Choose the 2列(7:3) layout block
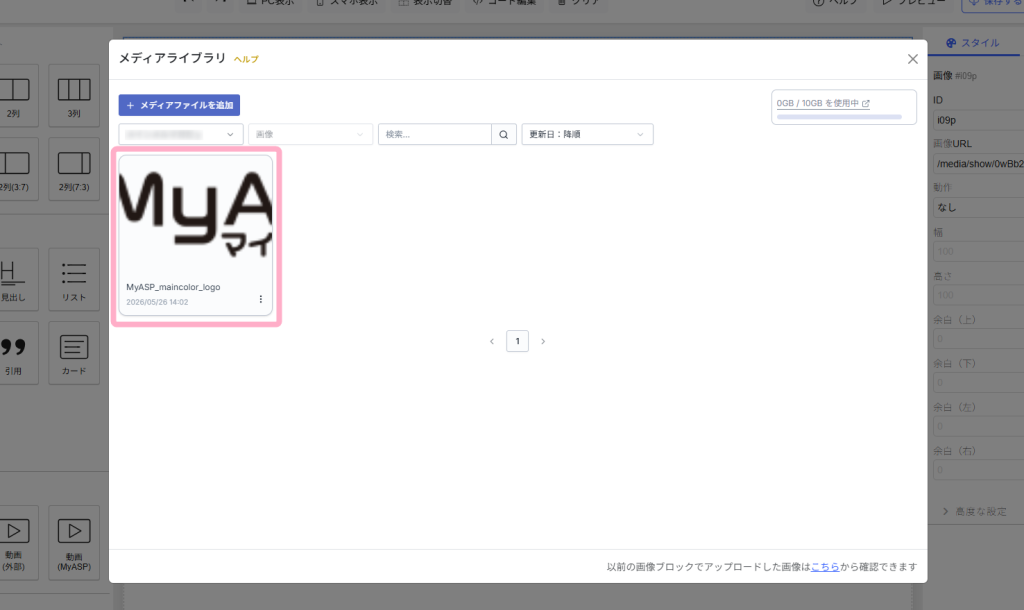This screenshot has height=610, width=1024. [x=74, y=169]
